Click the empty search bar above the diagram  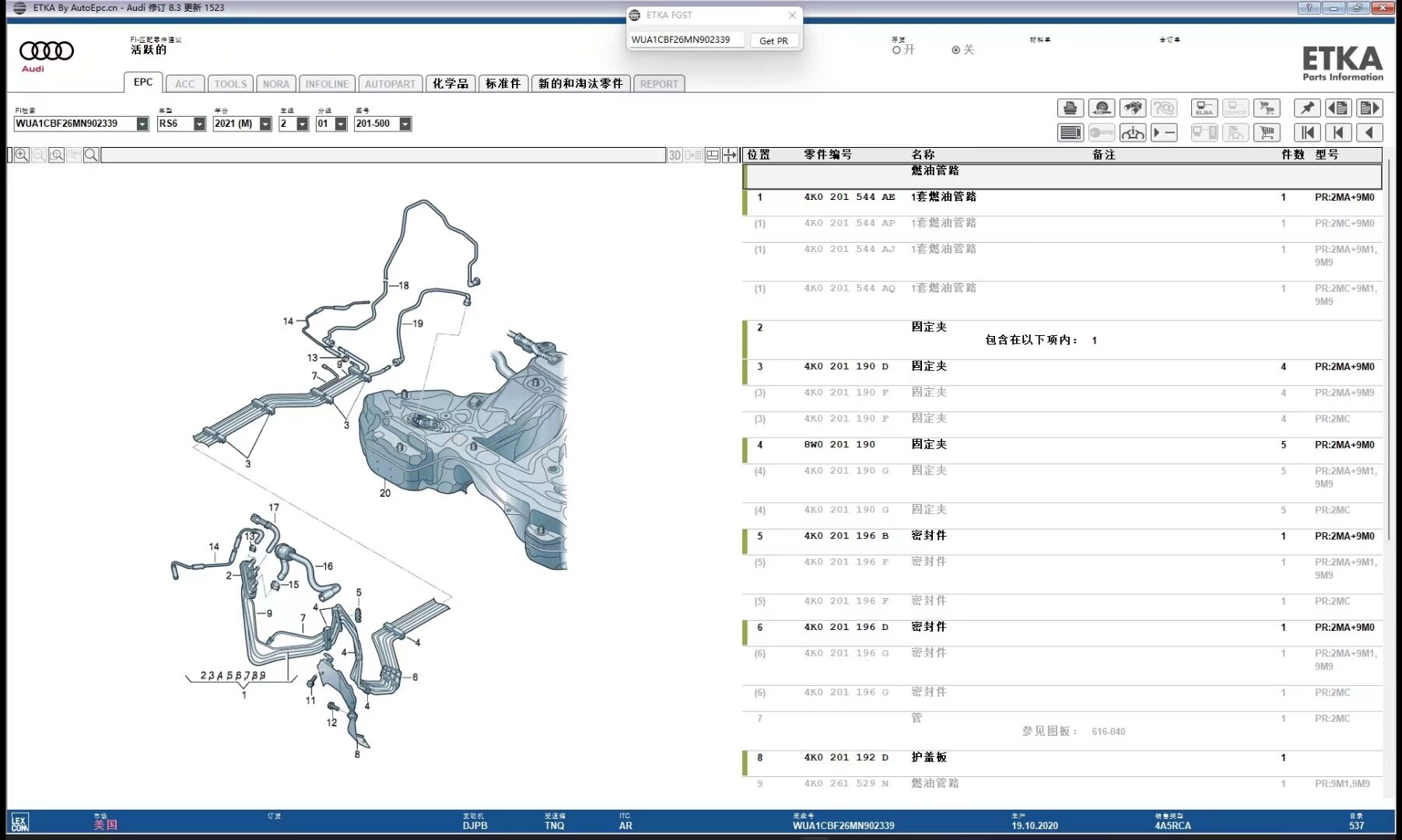[x=383, y=155]
